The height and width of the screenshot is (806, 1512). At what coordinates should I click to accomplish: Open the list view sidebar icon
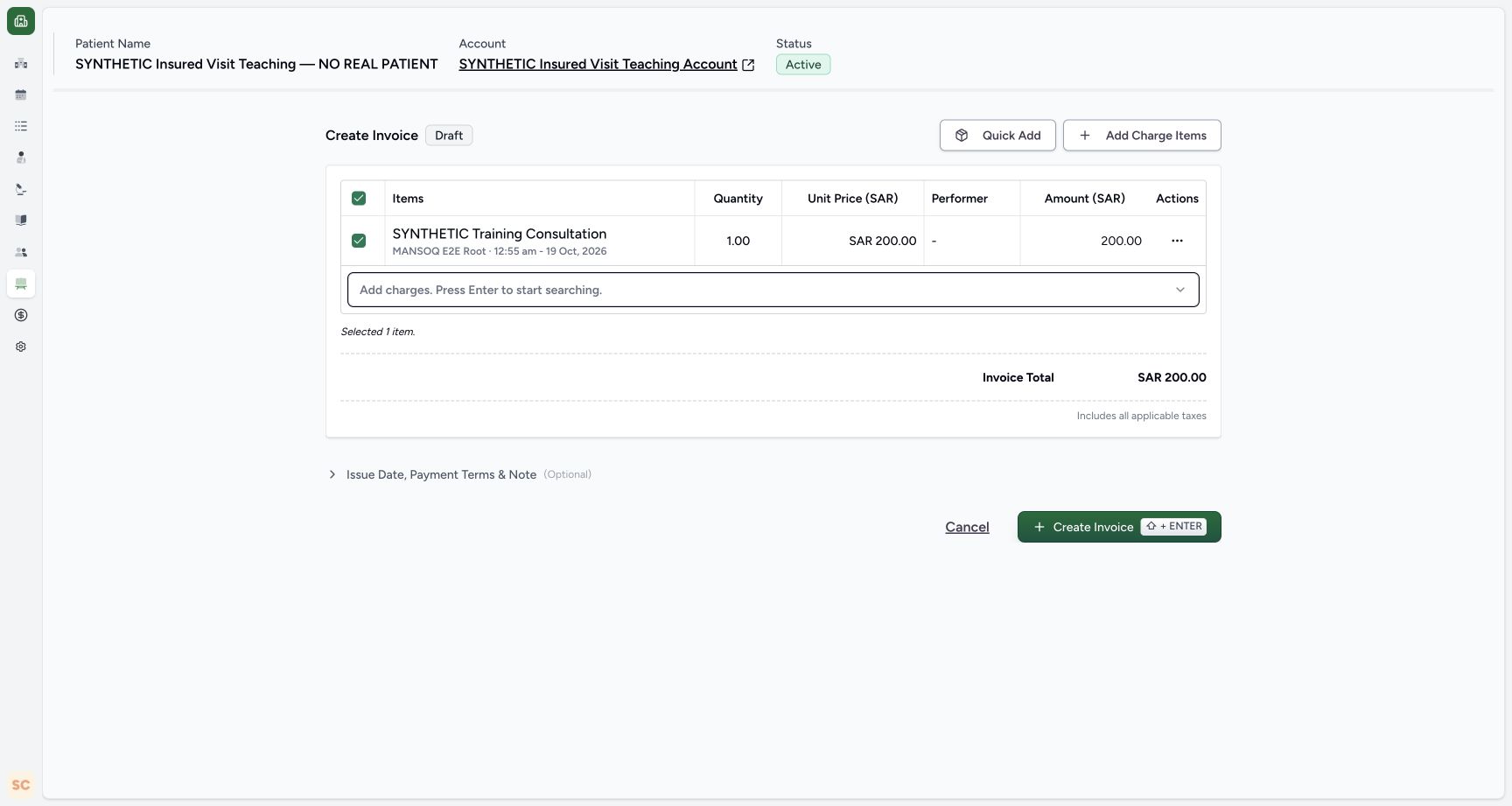21,126
